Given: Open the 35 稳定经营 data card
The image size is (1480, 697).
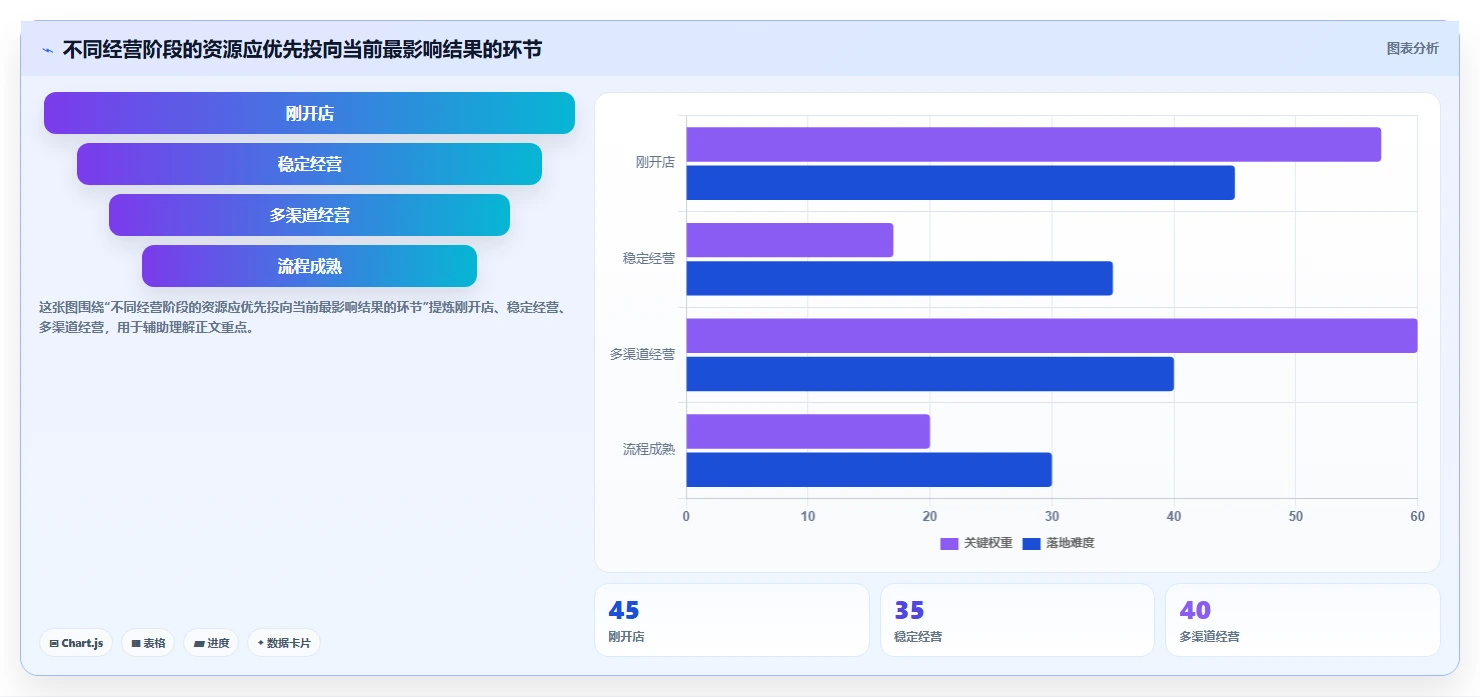Looking at the screenshot, I should [1017, 620].
